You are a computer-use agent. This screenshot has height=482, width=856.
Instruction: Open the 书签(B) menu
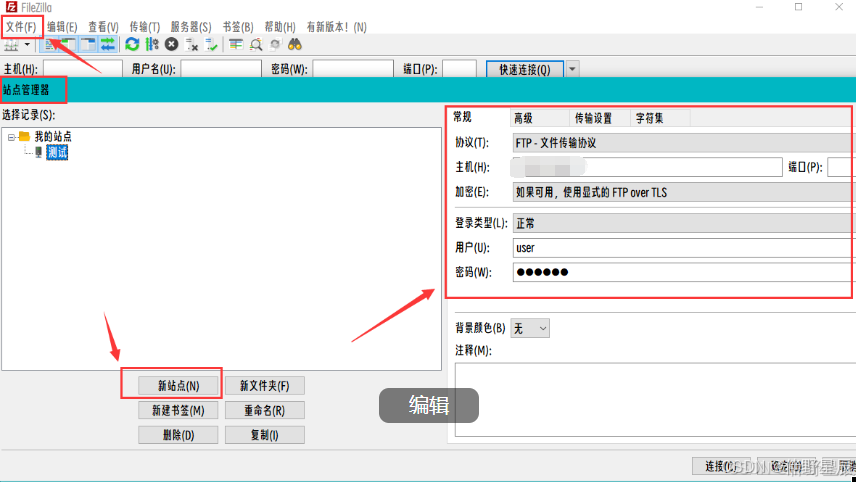pyautogui.click(x=238, y=27)
